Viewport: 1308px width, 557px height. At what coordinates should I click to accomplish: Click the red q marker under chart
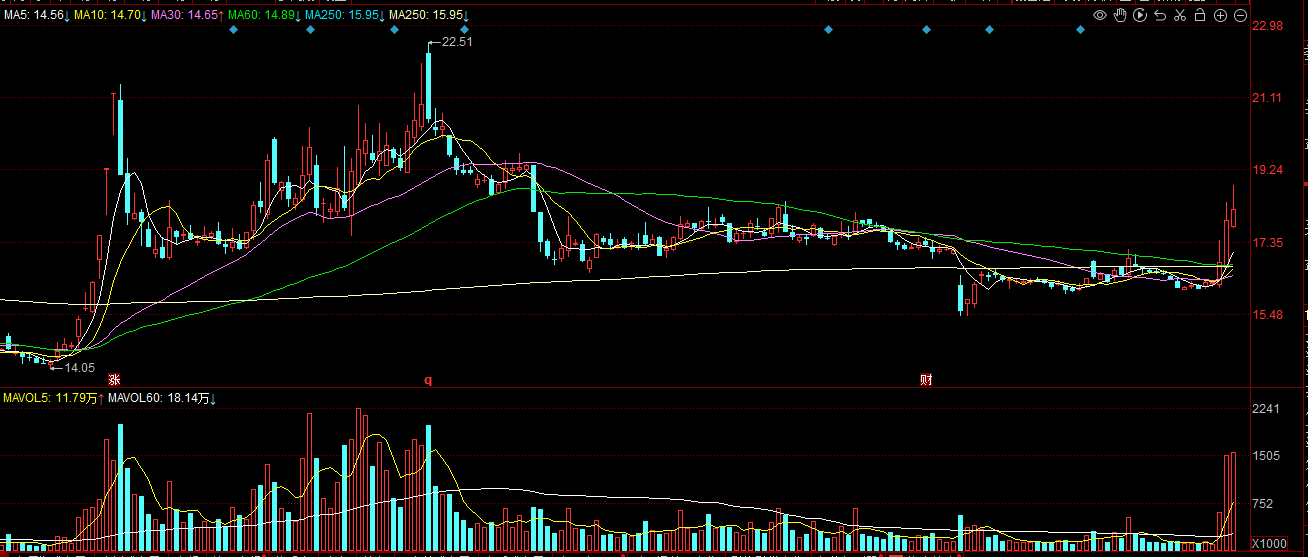pos(428,380)
